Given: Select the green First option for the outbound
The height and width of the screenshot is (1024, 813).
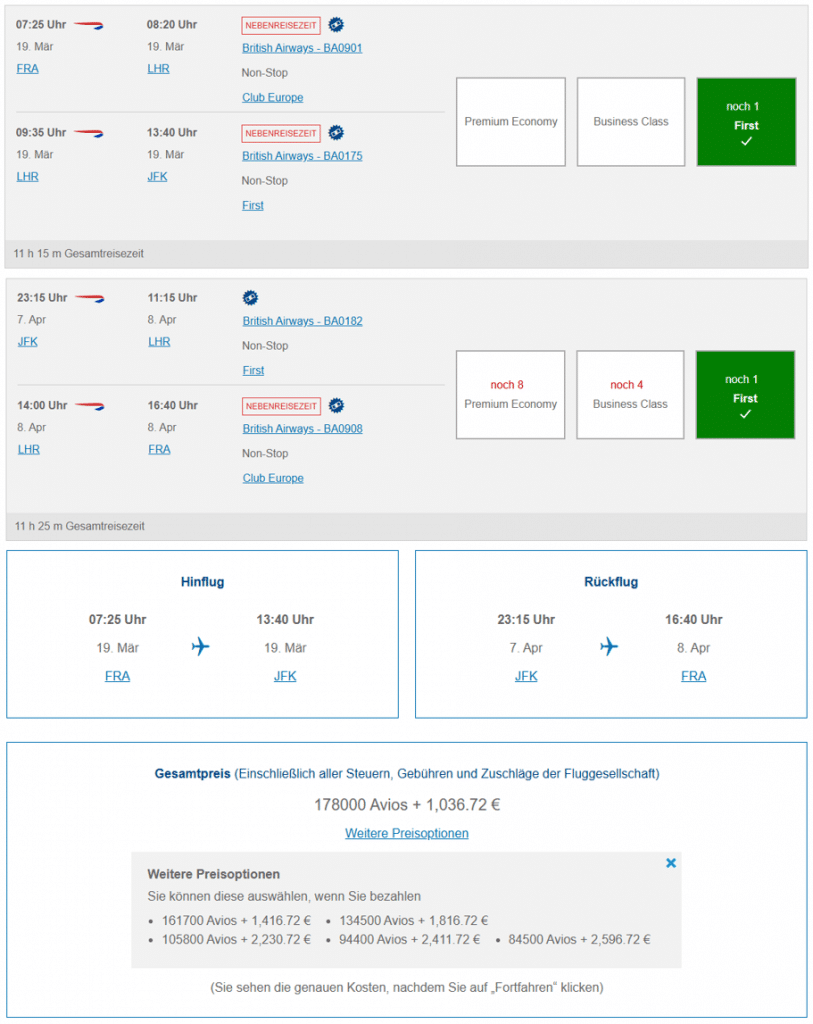Looking at the screenshot, I should coord(745,121).
